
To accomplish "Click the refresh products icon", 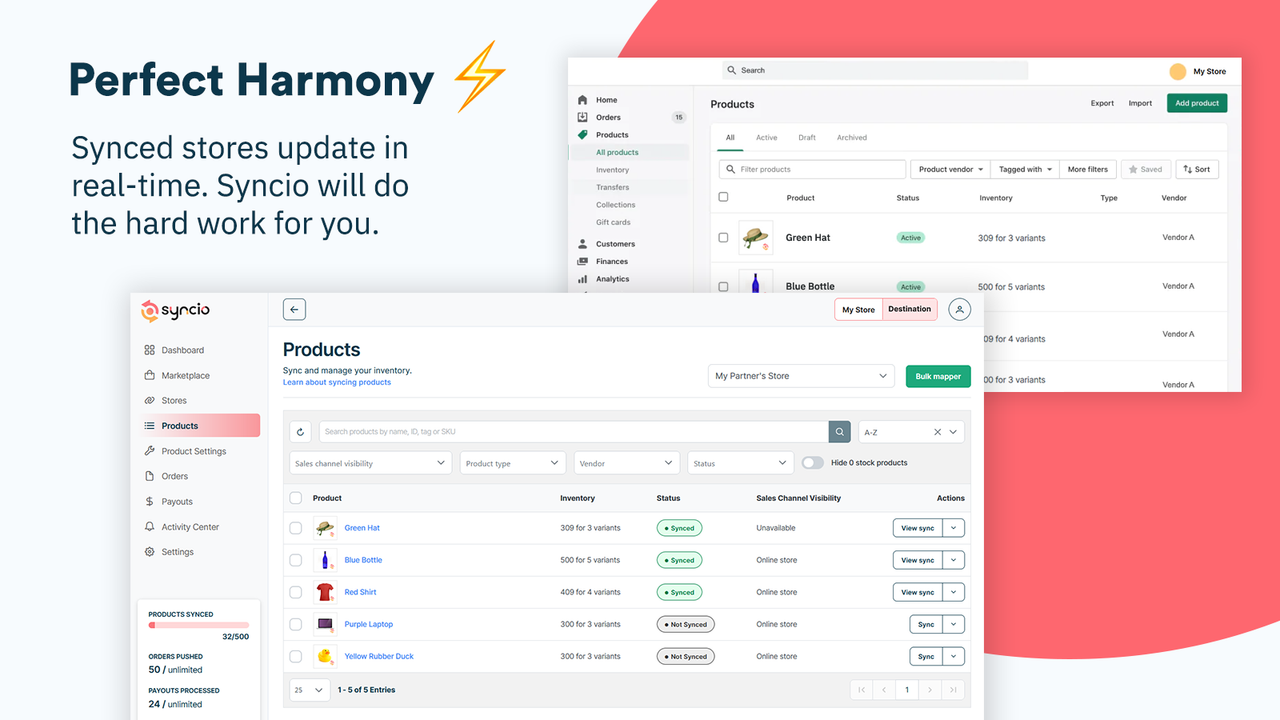I will coord(301,432).
